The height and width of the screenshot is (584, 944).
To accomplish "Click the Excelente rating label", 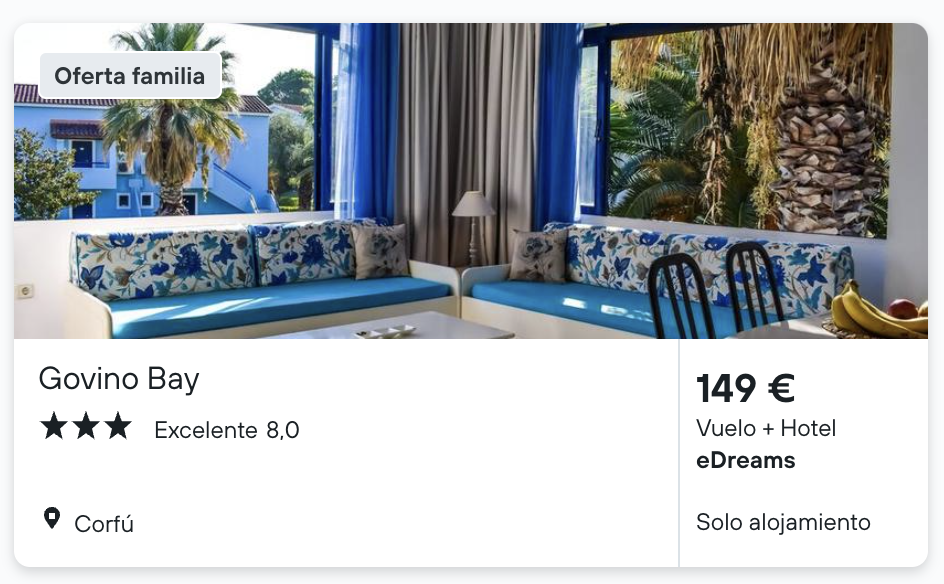I will [206, 430].
